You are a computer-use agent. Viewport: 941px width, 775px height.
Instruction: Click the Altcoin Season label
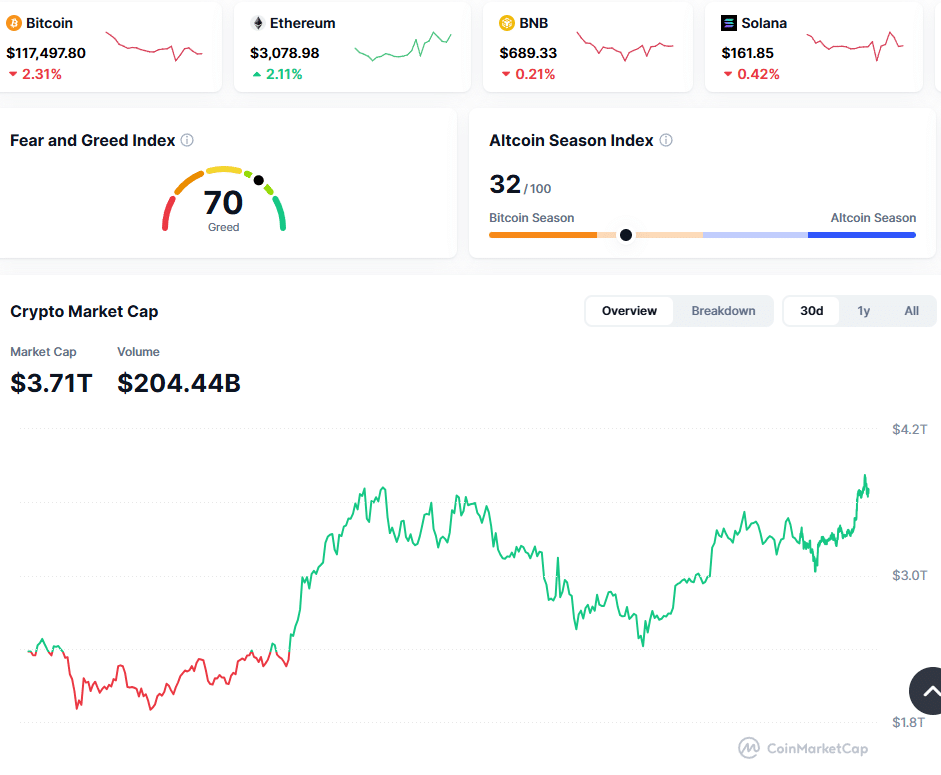pos(873,218)
